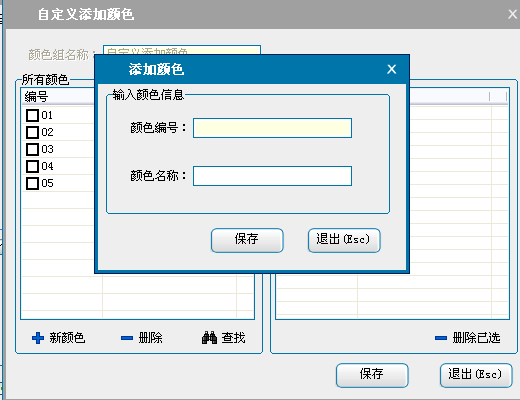Check the box for color 01
This screenshot has height=400, width=520.
click(x=32, y=115)
